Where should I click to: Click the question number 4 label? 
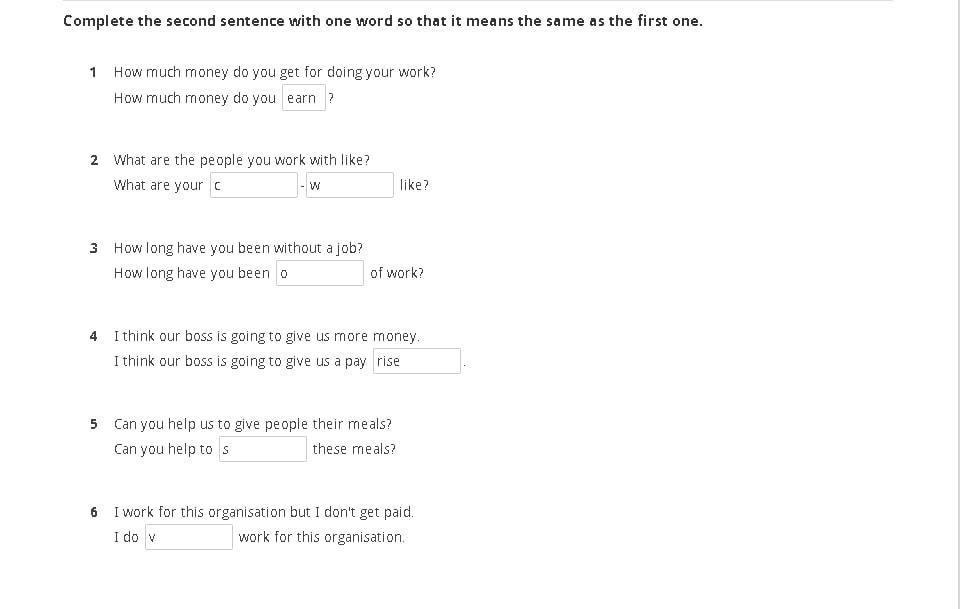[93, 336]
